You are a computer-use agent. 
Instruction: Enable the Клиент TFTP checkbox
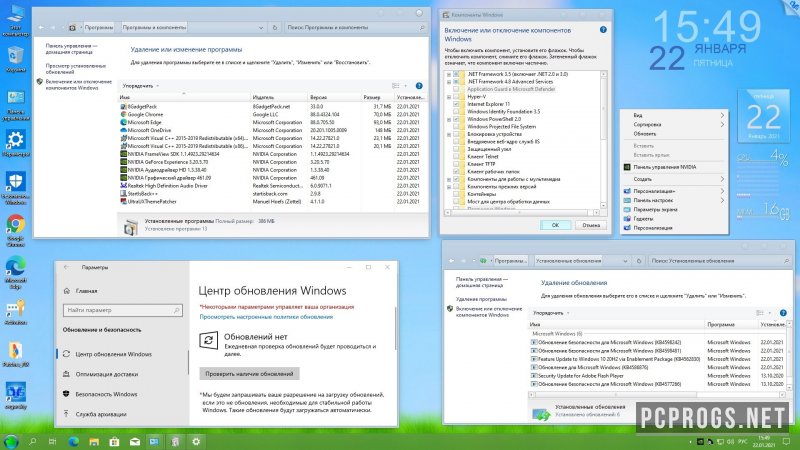[457, 164]
